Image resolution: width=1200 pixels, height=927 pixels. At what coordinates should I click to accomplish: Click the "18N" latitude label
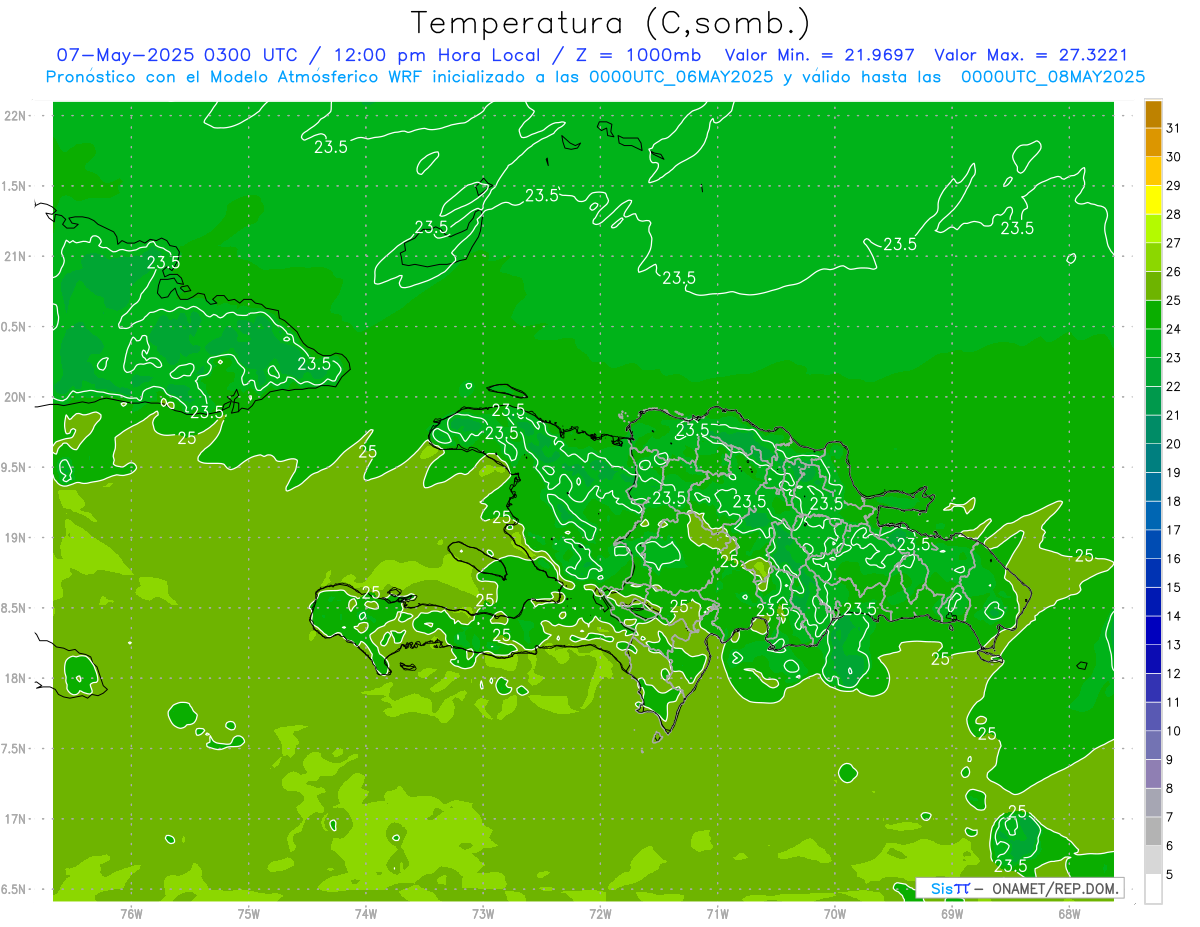pyautogui.click(x=17, y=678)
